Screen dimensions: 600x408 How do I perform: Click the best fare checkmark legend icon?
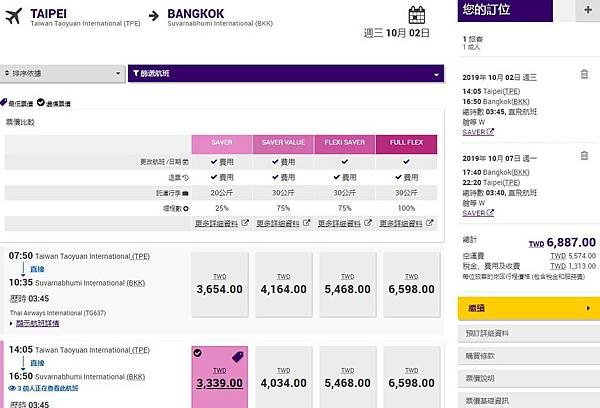41,102
